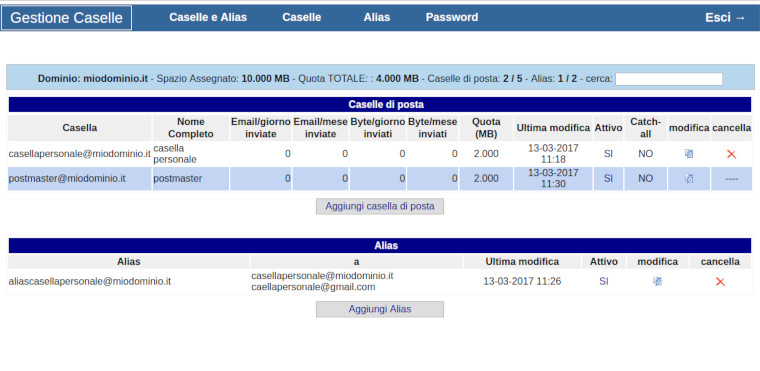Toggle SI active status for aliascasellapersonale alias
Image resolution: width=760 pixels, height=371 pixels.
[x=603, y=281]
